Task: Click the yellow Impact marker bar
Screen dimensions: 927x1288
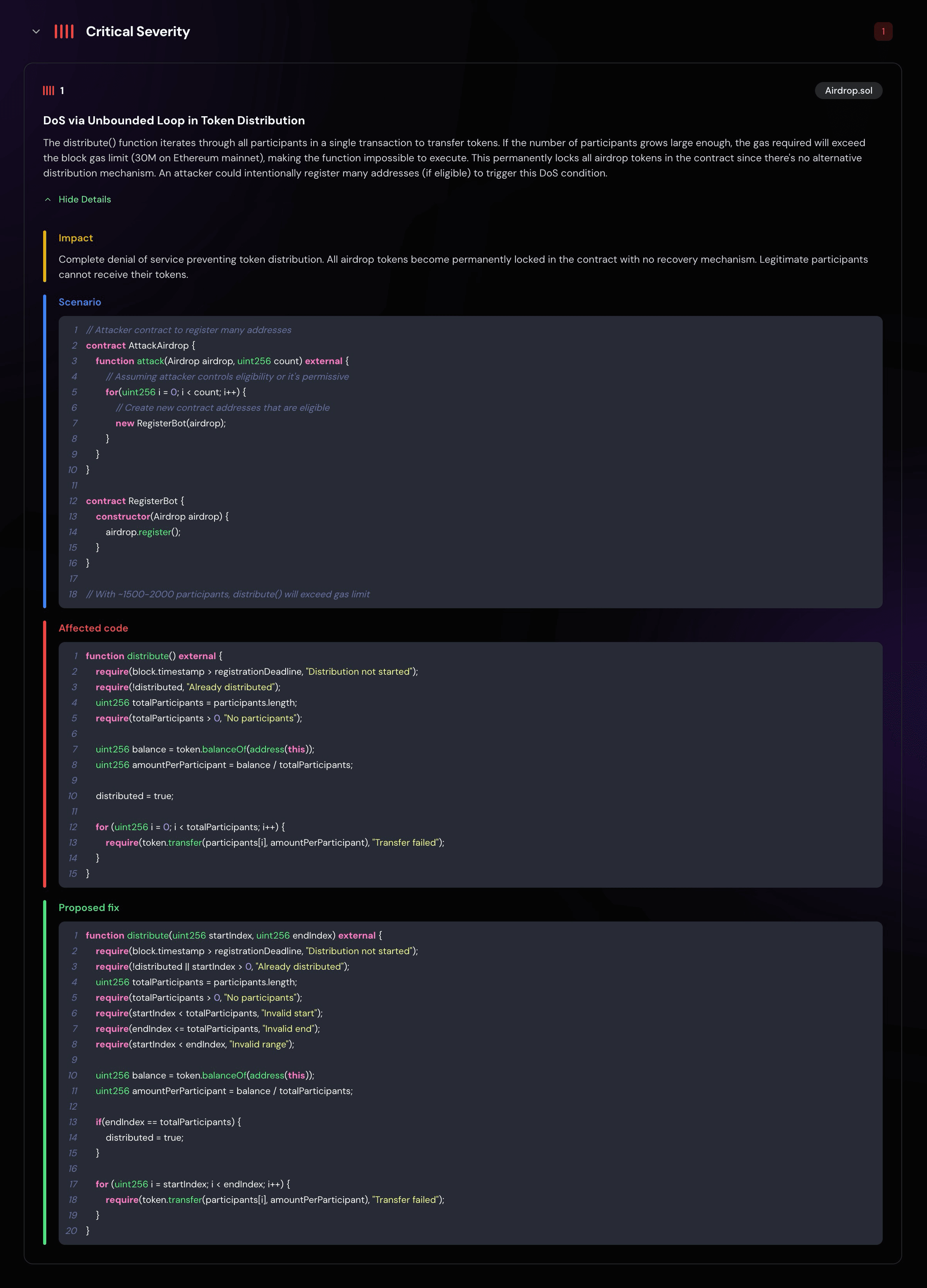Action: pos(45,256)
